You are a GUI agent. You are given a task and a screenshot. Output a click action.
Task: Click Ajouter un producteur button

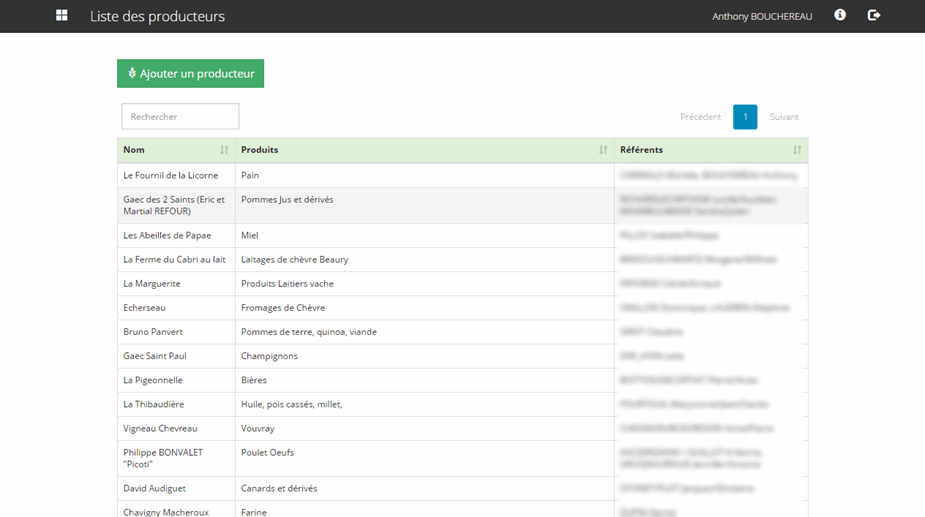pyautogui.click(x=190, y=74)
